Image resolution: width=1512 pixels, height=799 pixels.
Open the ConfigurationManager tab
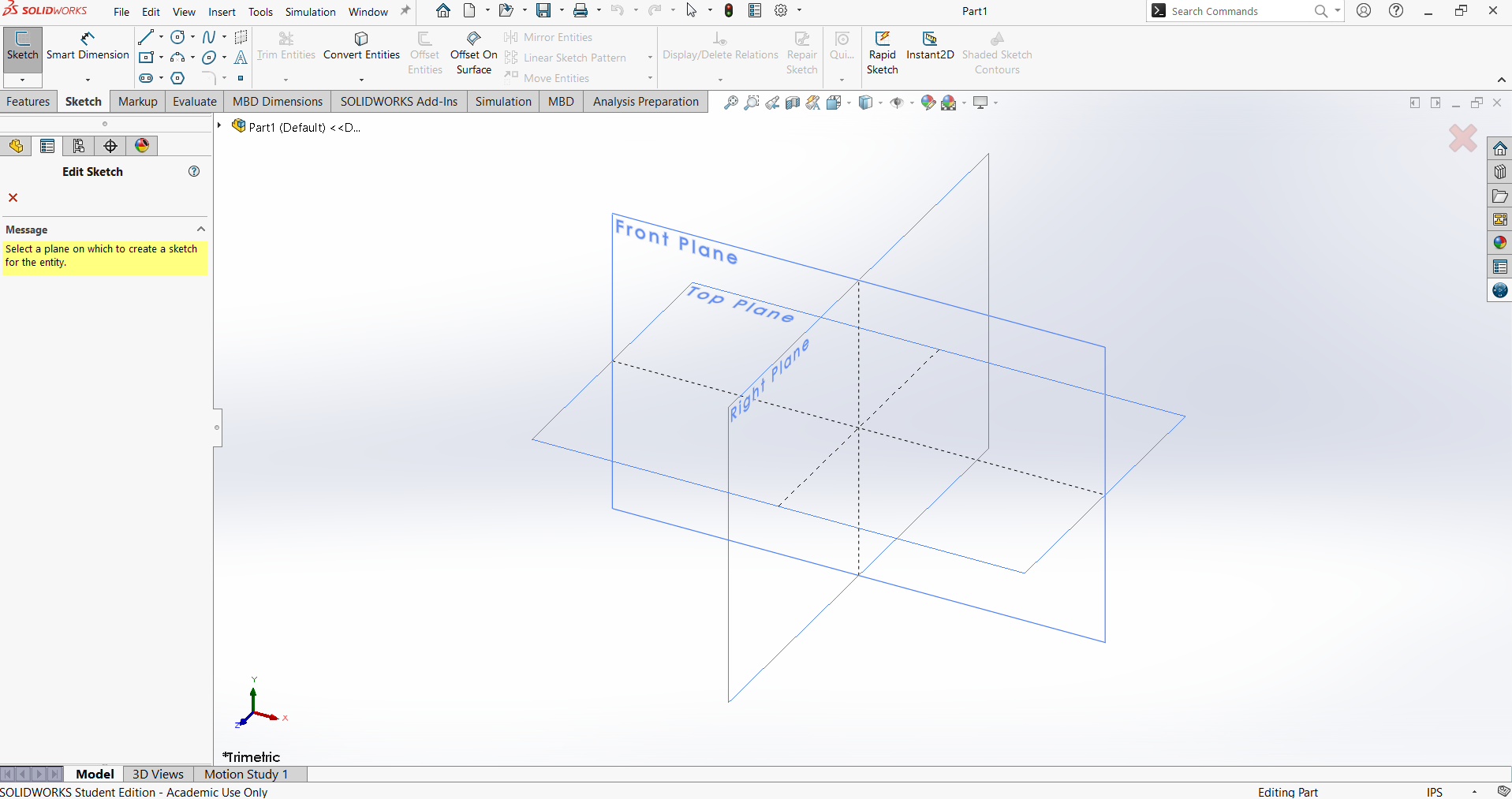coord(79,146)
